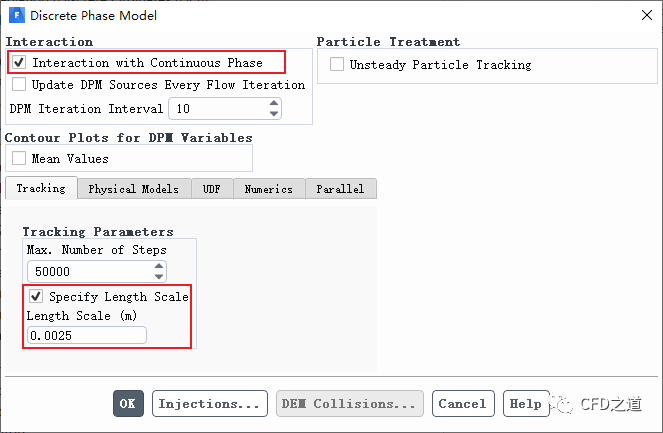Cancel the dialog changes
Viewport: 663px width, 433px height.
point(462,404)
